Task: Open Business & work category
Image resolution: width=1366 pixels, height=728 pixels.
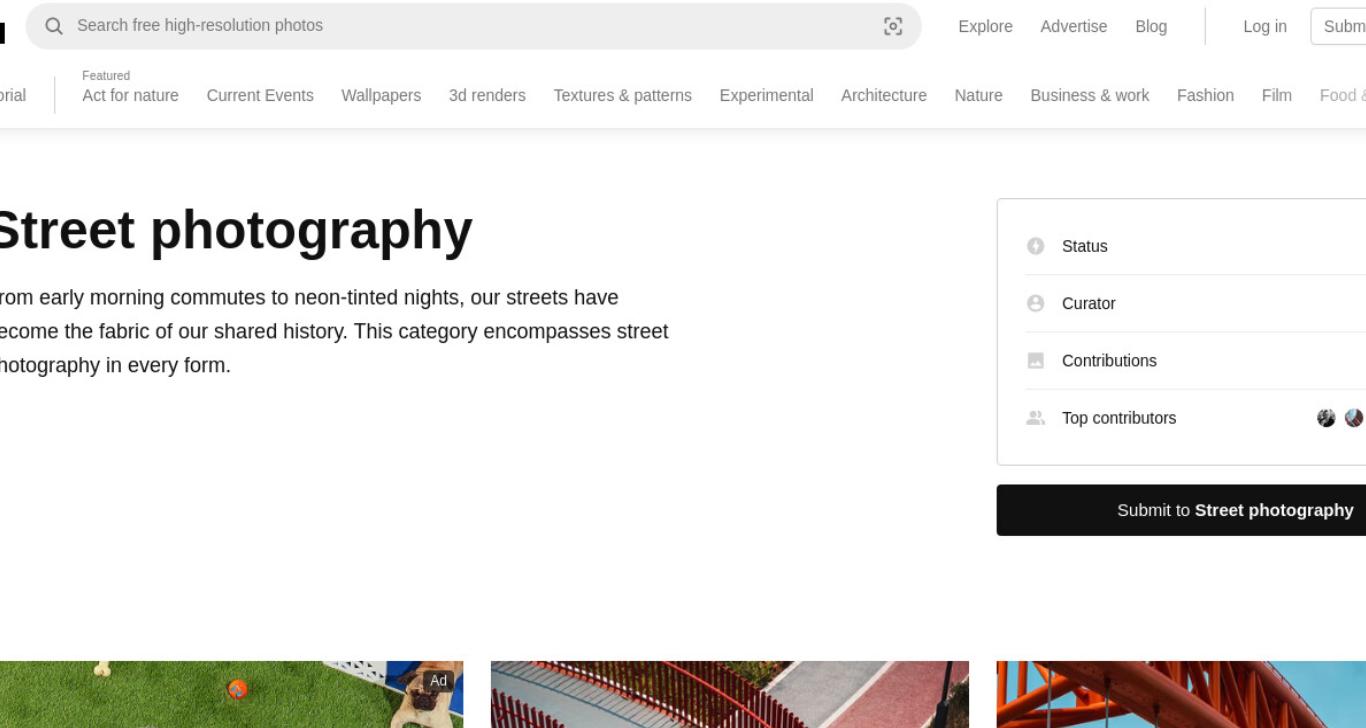Action: coord(1089,95)
